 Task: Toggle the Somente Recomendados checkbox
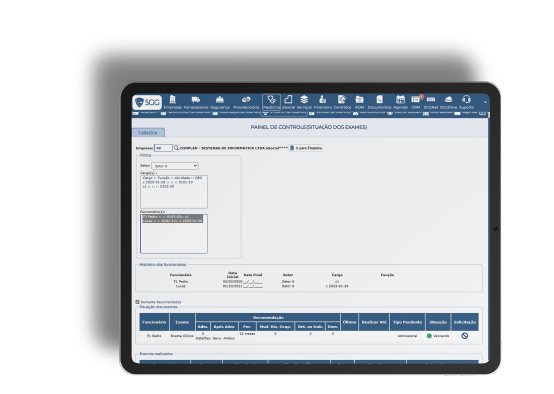click(x=137, y=302)
